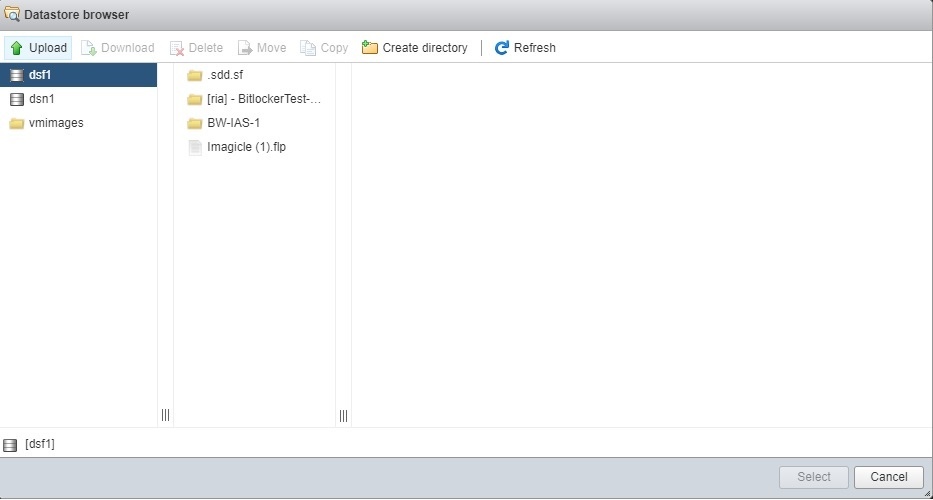
Task: Open the [ria] - BitlockerTest folder
Action: 263,99
